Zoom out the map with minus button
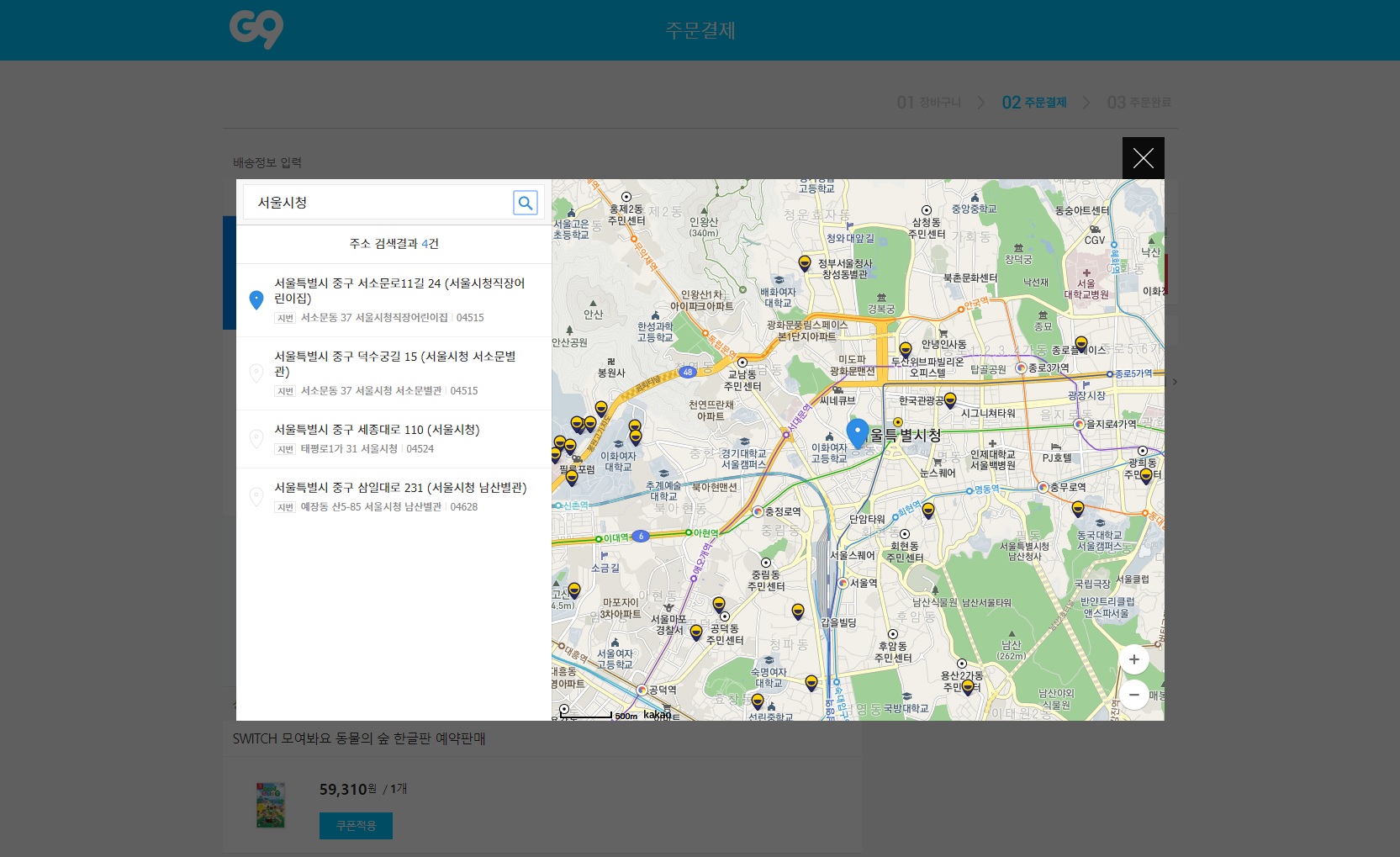Viewport: 1400px width, 857px height. [1134, 695]
